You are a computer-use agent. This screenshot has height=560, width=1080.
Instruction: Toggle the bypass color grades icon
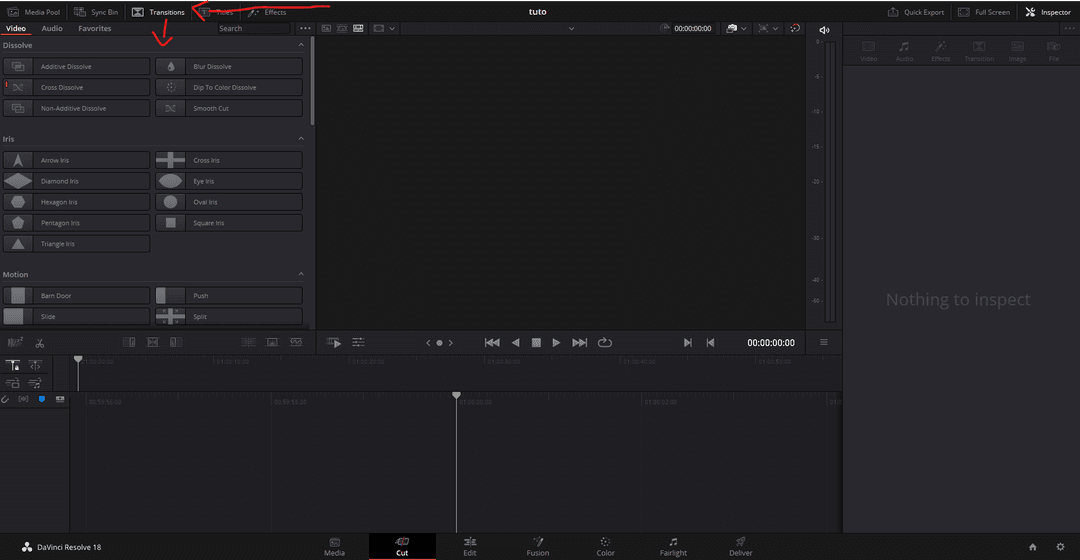click(795, 28)
